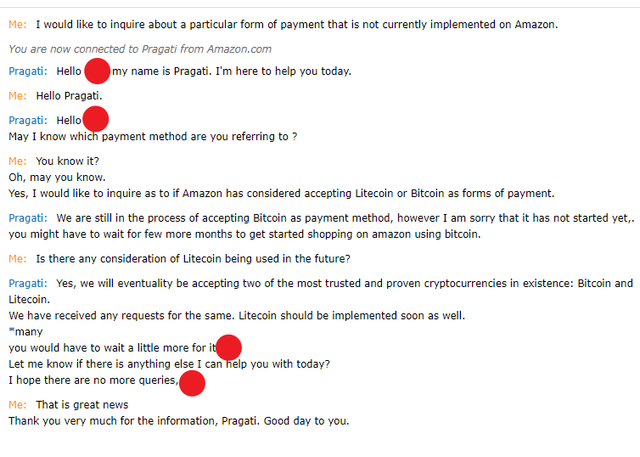640x457 pixels.
Task: Click the "Me:" label before the Litecoin future question
Action: click(17, 259)
